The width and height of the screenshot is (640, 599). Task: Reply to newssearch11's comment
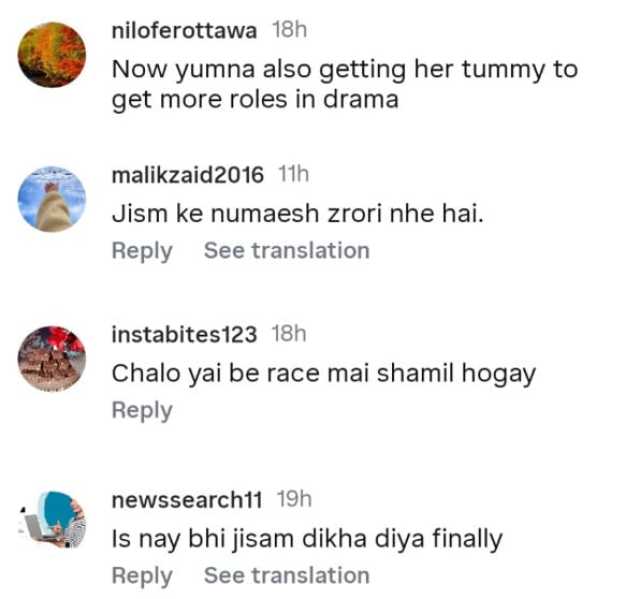(142, 576)
